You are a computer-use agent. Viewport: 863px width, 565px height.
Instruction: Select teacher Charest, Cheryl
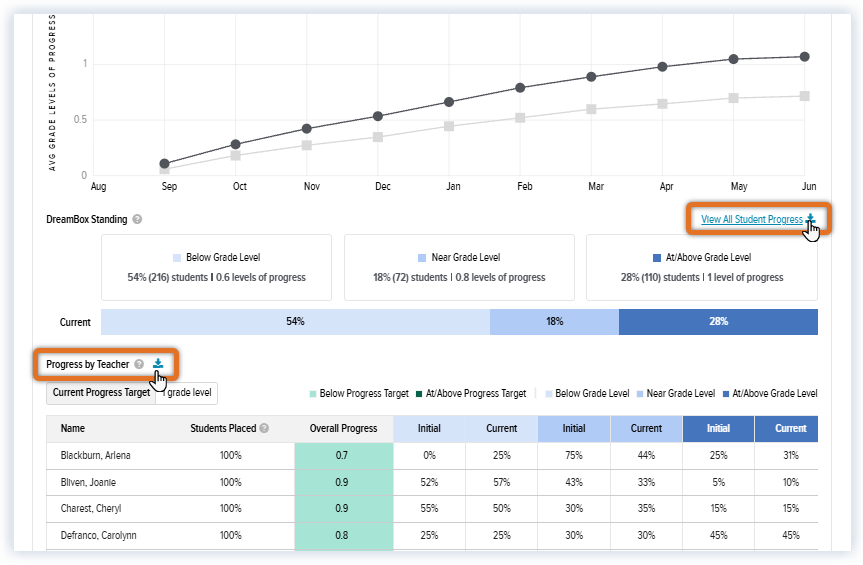click(91, 508)
